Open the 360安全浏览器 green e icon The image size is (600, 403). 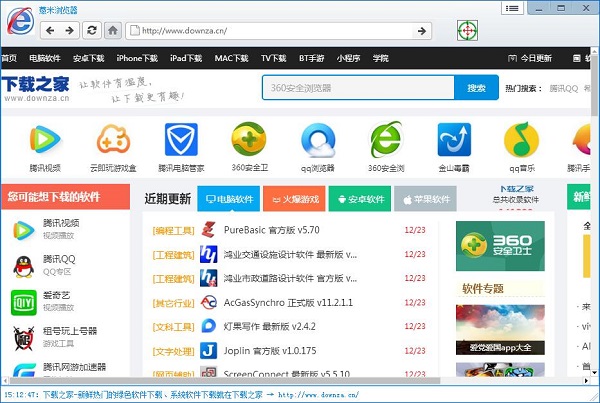tap(386, 139)
